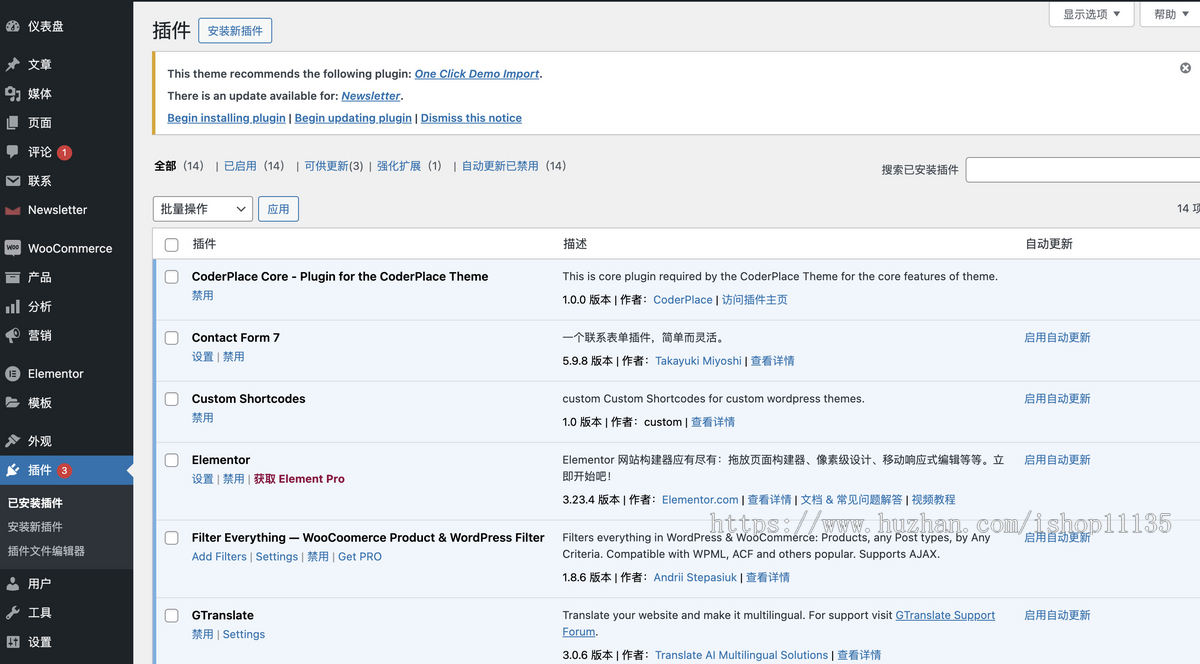Click the 安装新插件 button beside title
Screen dimensions: 1200x664
click(x=235, y=31)
